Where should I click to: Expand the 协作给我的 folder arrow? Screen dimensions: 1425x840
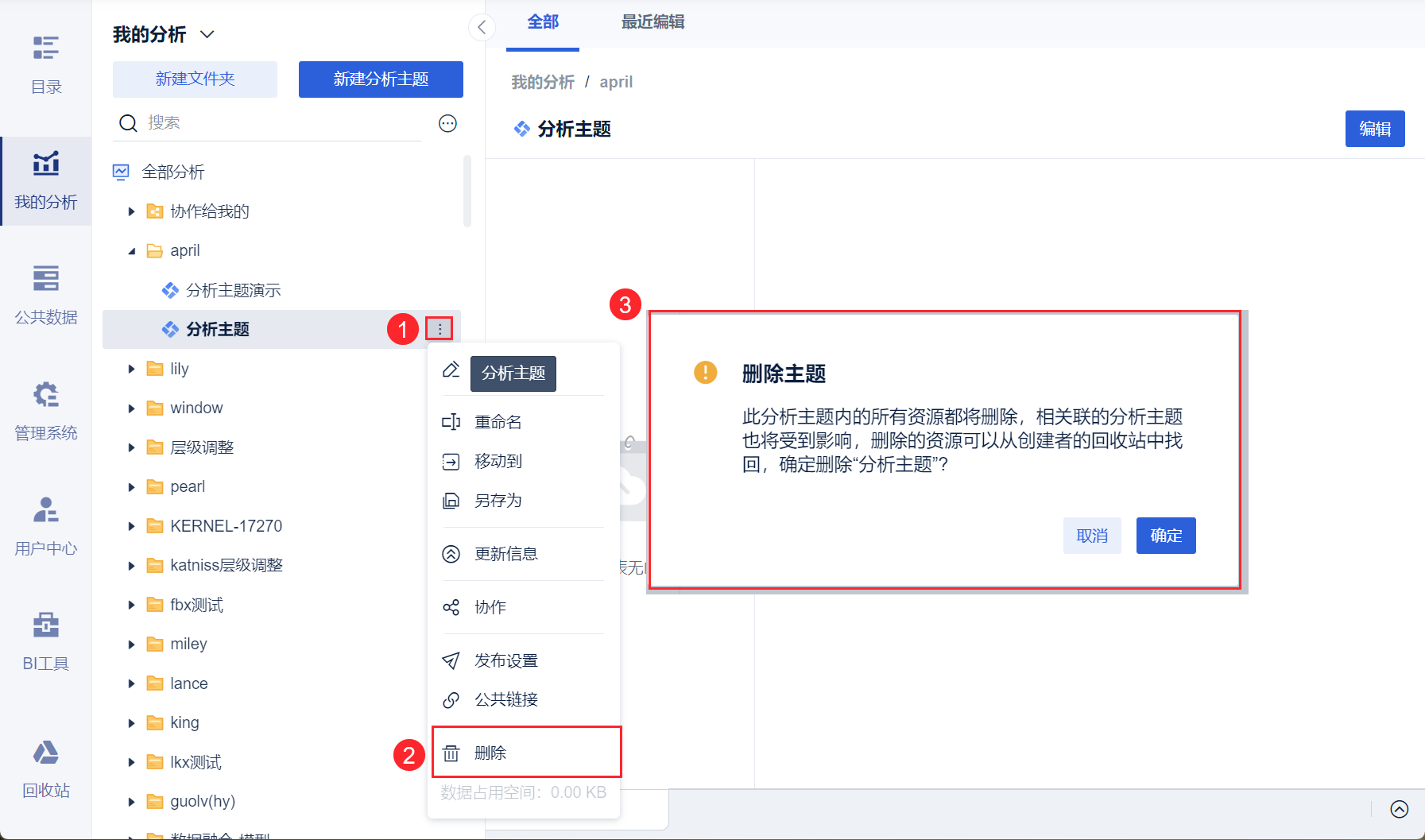click(x=132, y=211)
